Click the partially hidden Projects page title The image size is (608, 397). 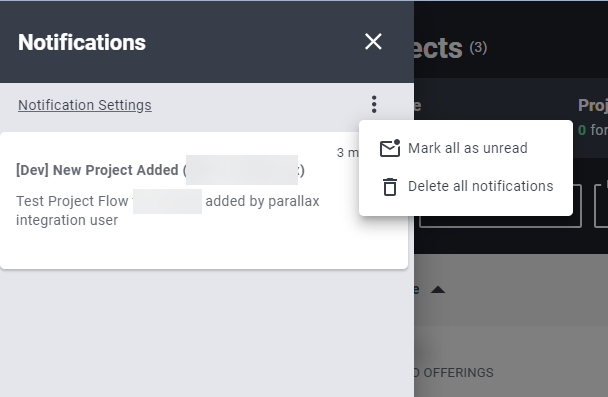pos(438,48)
